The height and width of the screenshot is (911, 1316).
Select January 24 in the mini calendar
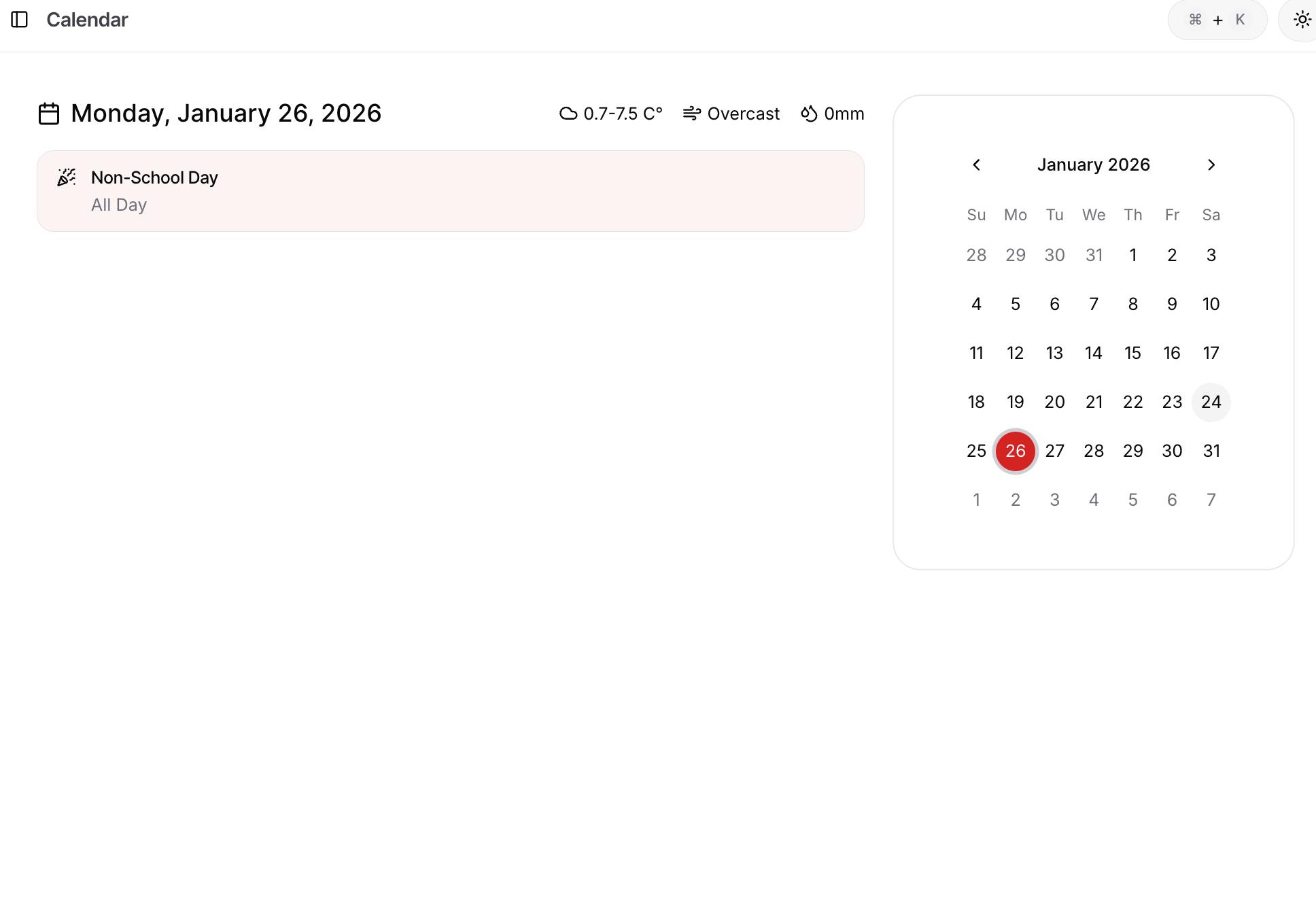point(1211,402)
